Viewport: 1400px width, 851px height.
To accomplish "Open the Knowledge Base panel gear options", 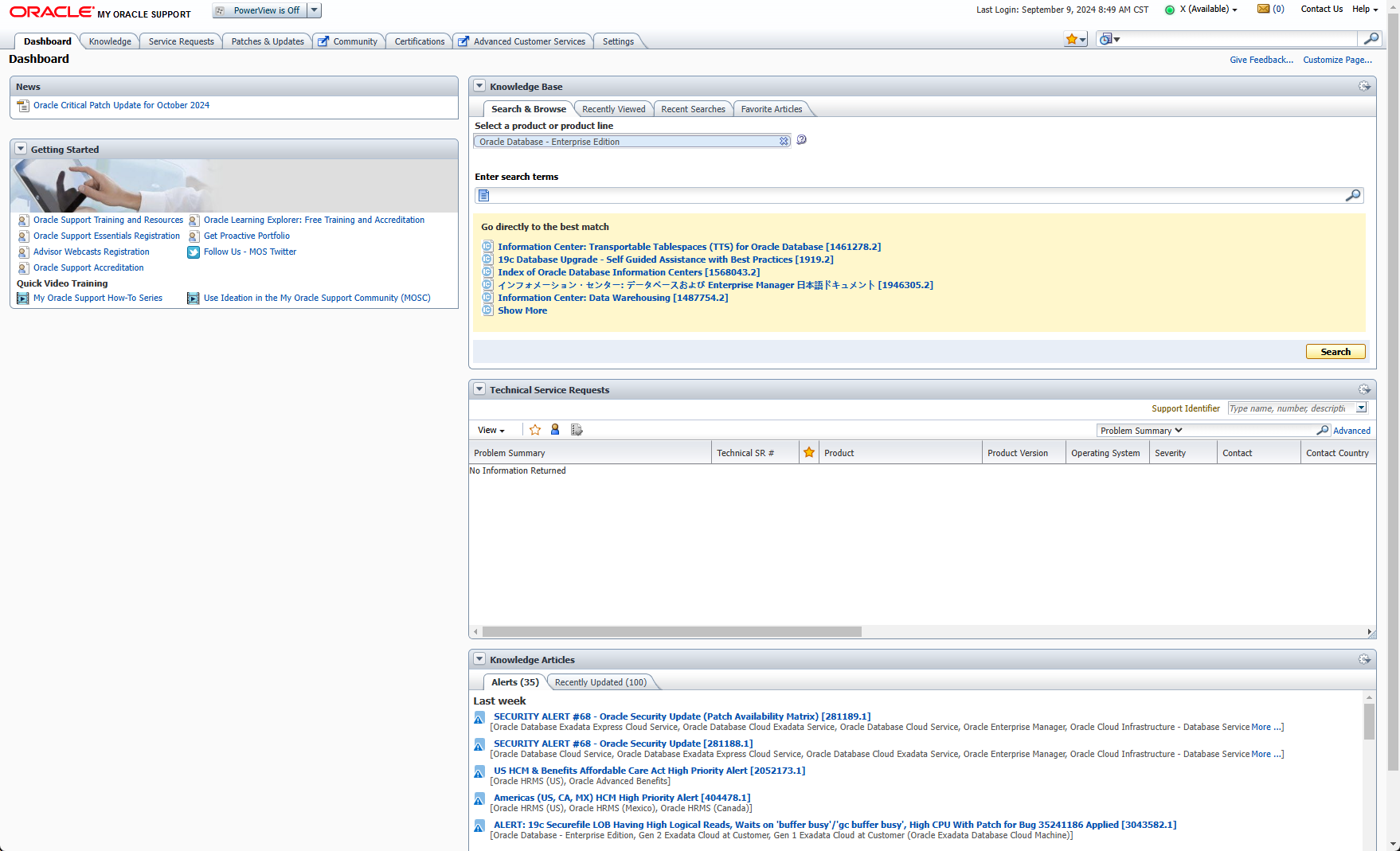I will pos(1364,86).
